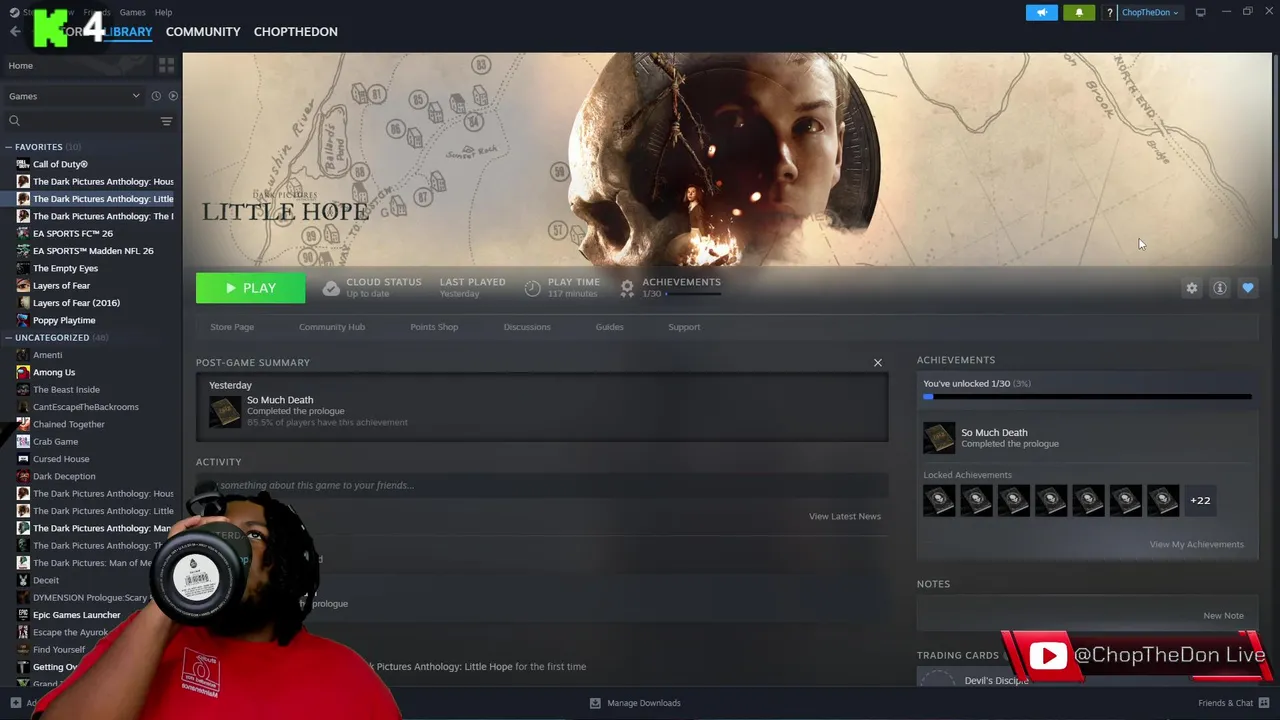Select Chained Together game
Image resolution: width=1280 pixels, height=720 pixels.
tap(69, 424)
